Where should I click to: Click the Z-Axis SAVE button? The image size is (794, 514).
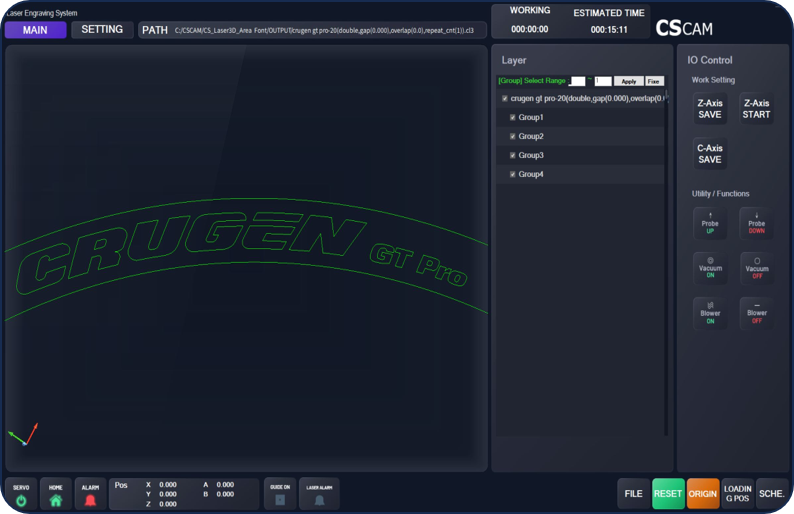click(x=710, y=108)
